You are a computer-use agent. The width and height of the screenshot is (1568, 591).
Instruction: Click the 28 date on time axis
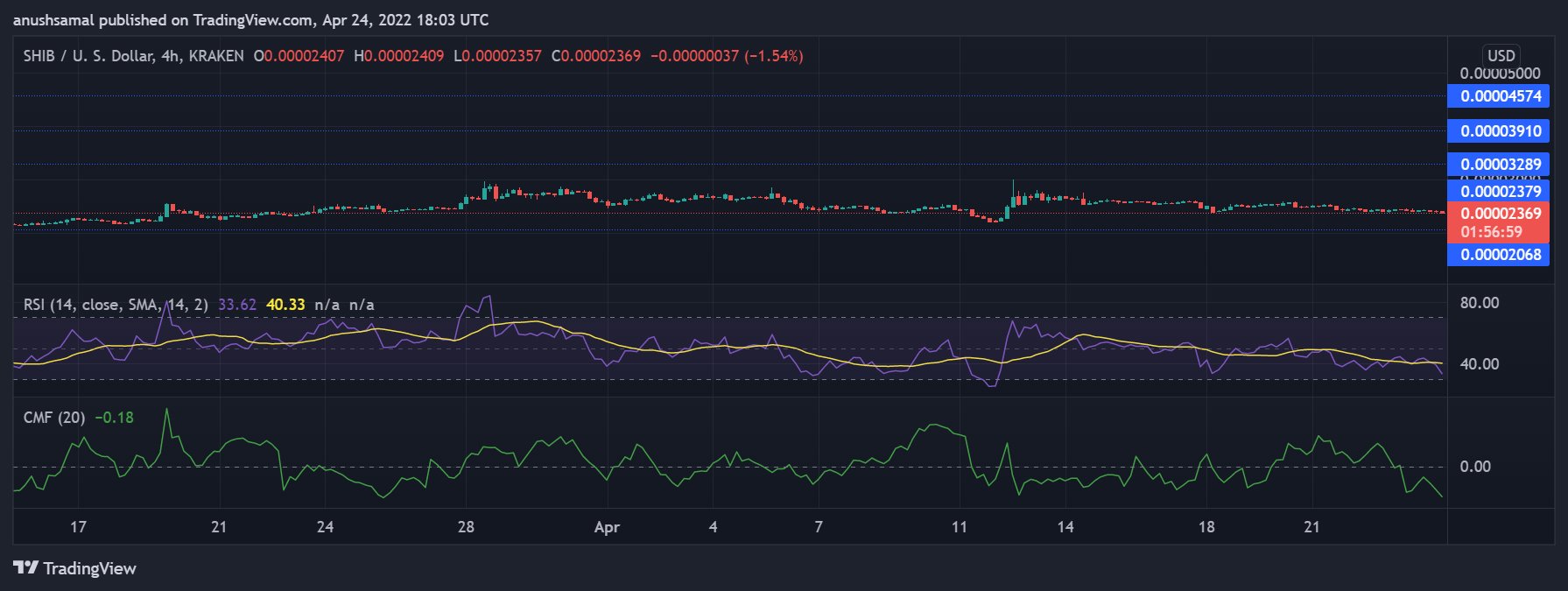click(466, 527)
